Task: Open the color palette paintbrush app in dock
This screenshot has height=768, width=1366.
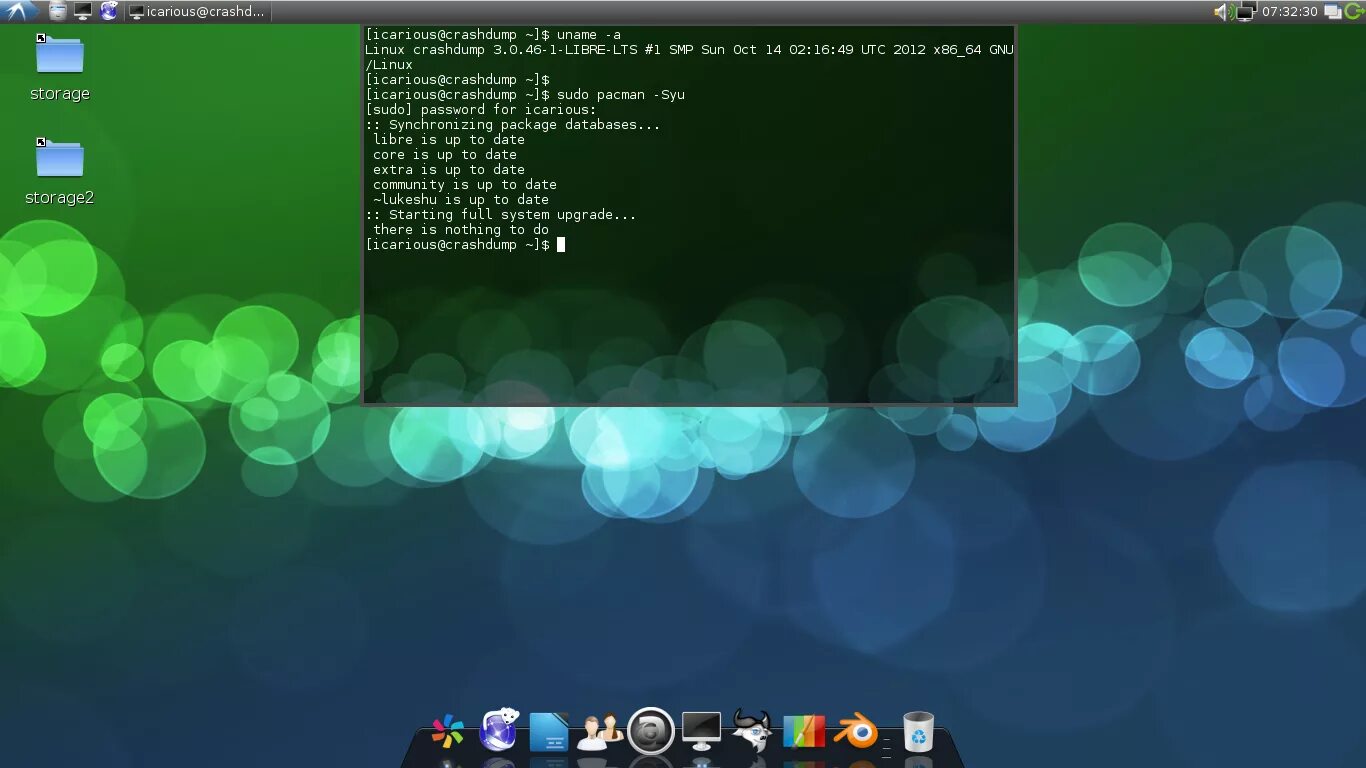Action: point(804,732)
